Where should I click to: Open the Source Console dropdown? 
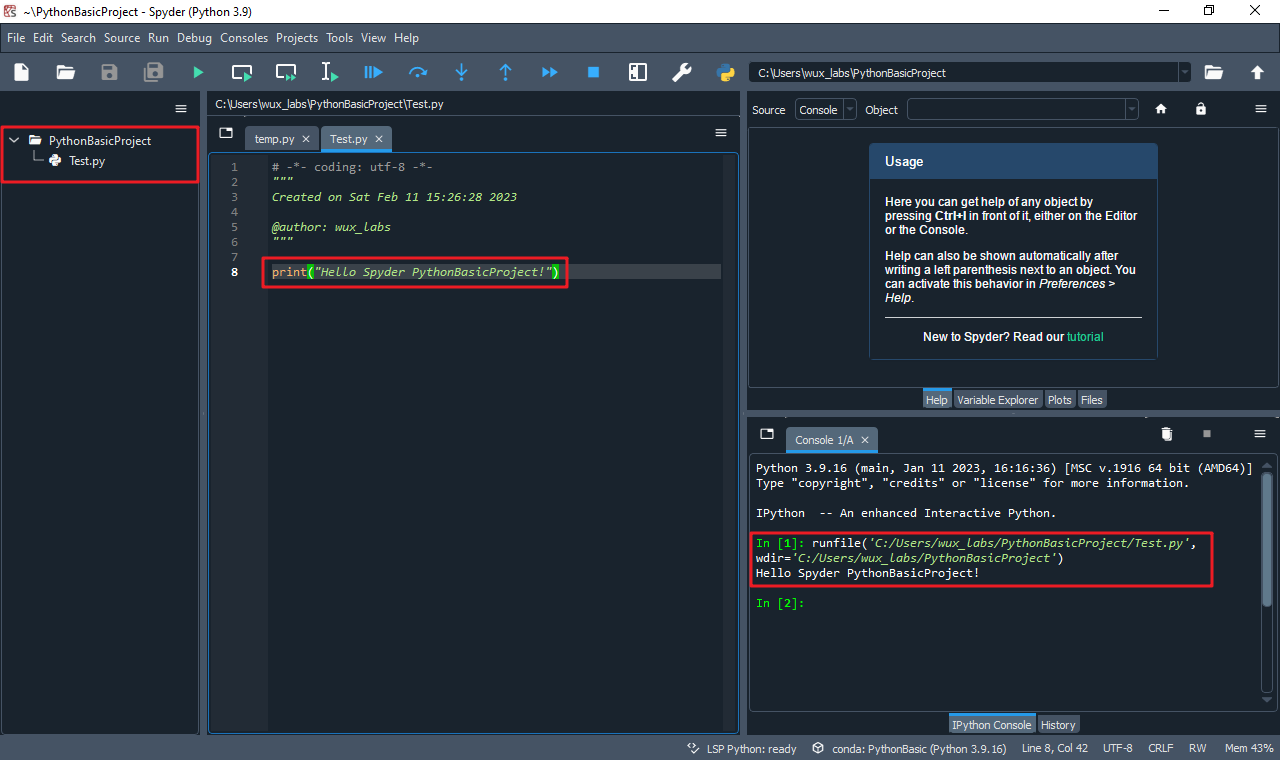point(826,110)
